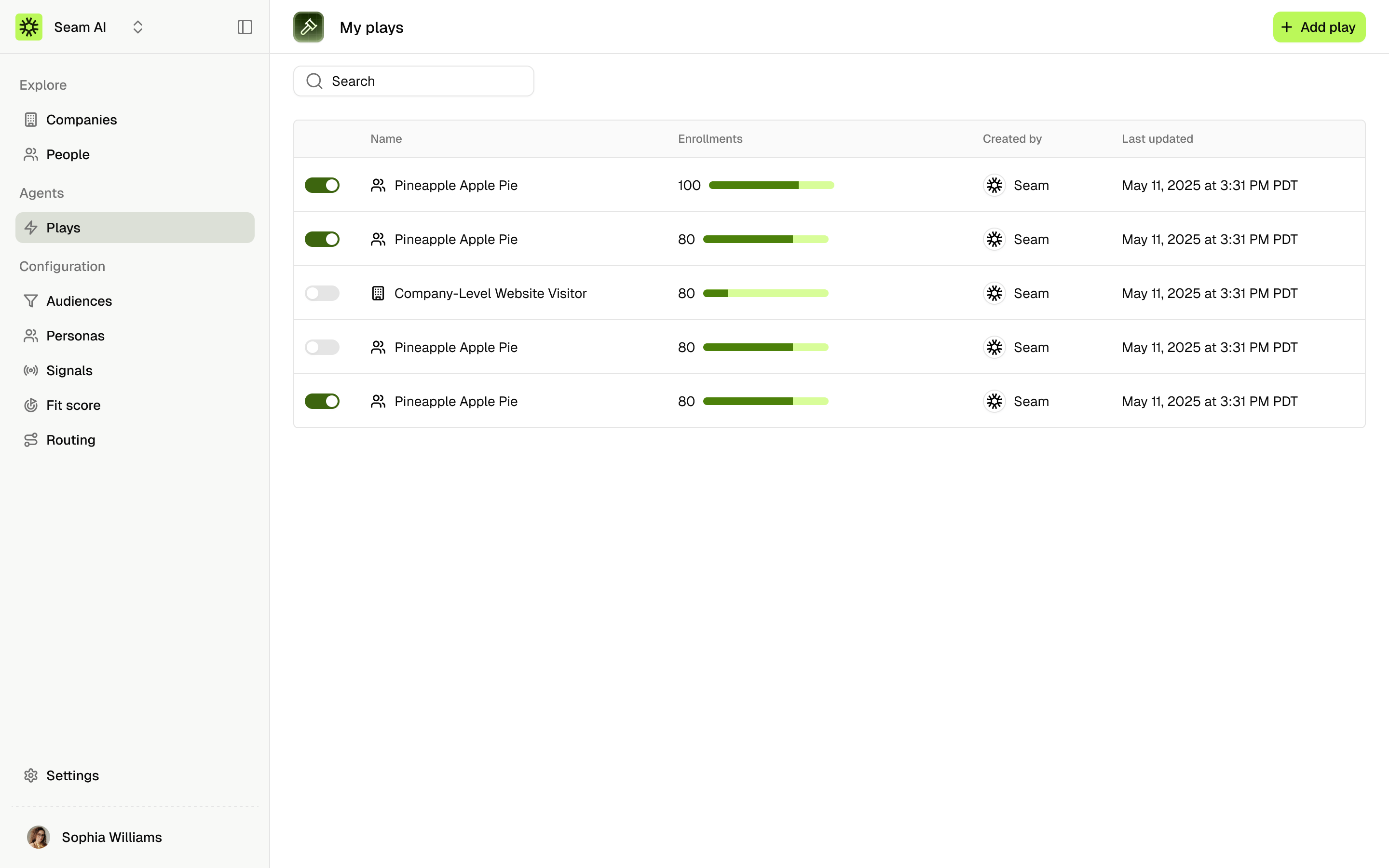Open Companies in the sidebar

pos(82,120)
